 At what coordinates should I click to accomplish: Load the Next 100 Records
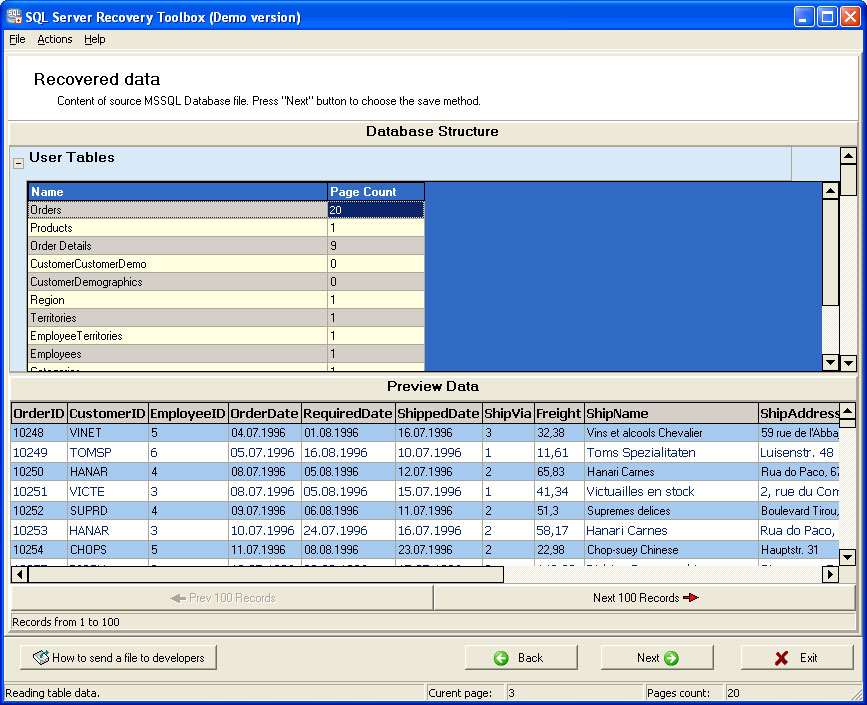[644, 598]
